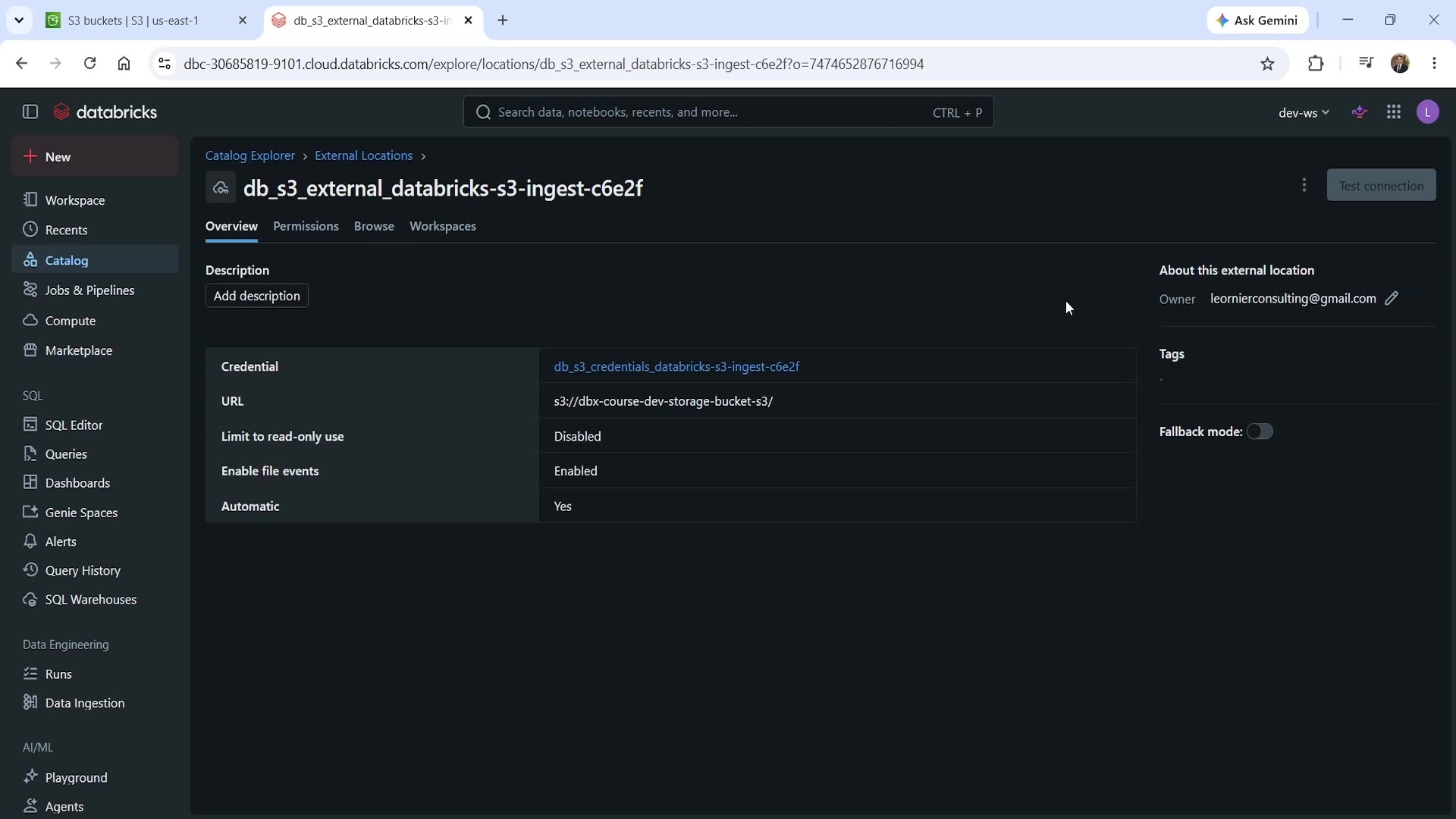1456x819 pixels.
Task: Open the External Locations breadcrumb link
Action: click(x=364, y=155)
